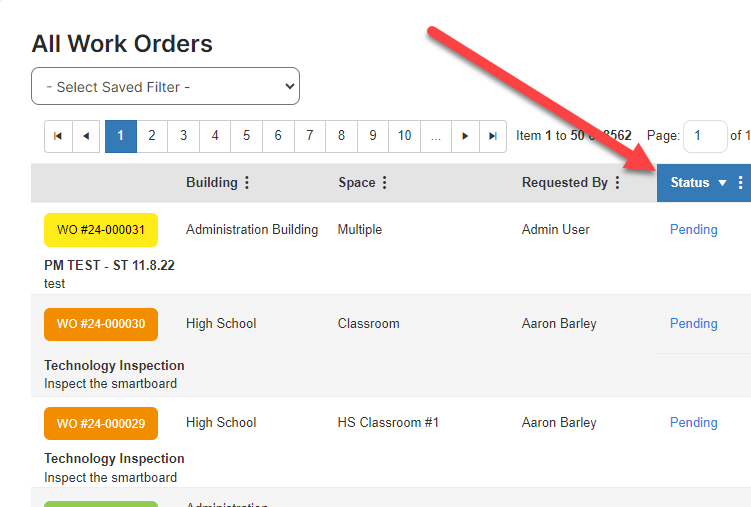Go to next page arrow

(x=465, y=136)
